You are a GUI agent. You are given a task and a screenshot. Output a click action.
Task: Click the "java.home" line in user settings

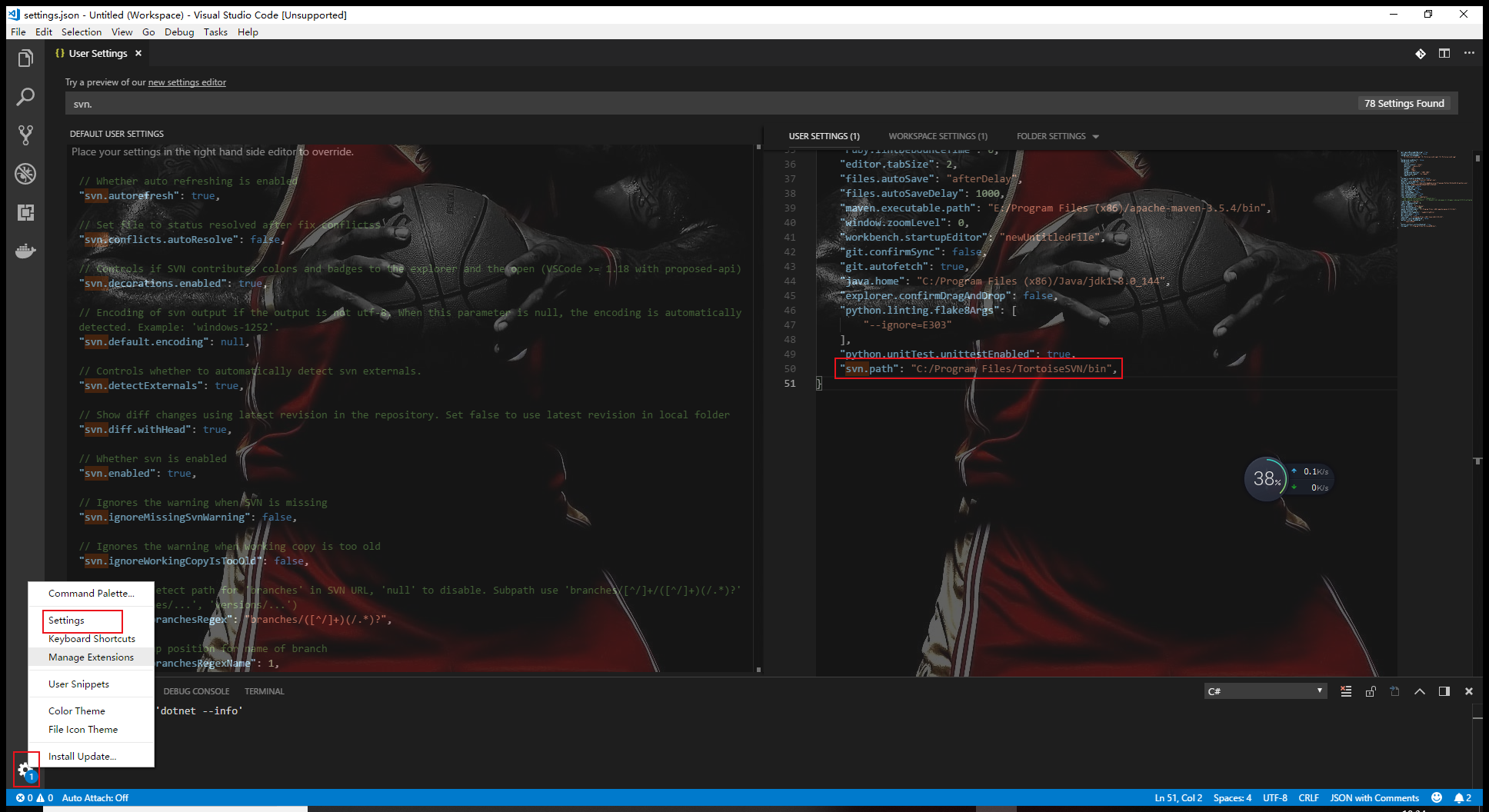(1004, 281)
